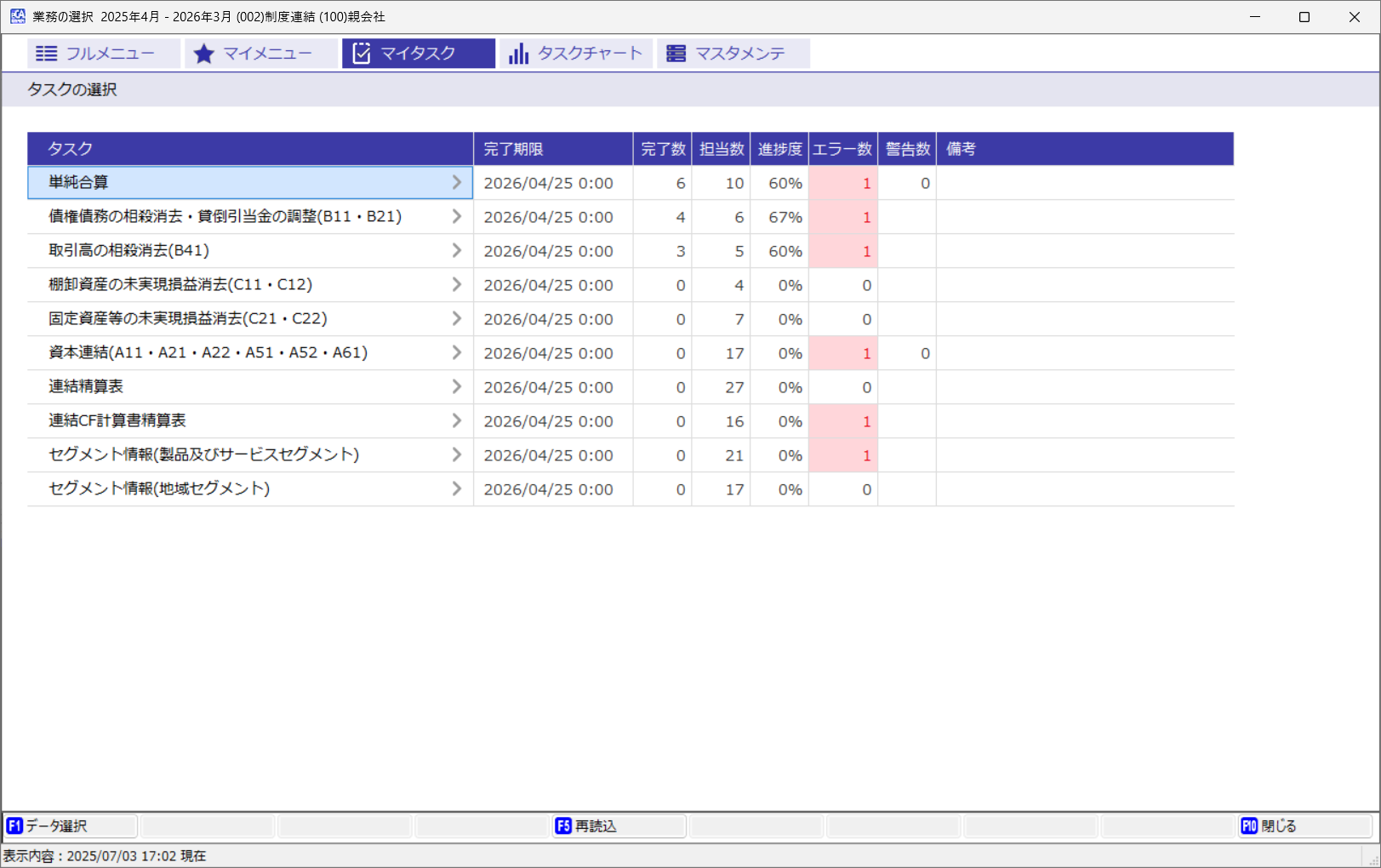Click the F10 key icon in footer
Viewport: 1381px width, 868px height.
pos(1248,826)
